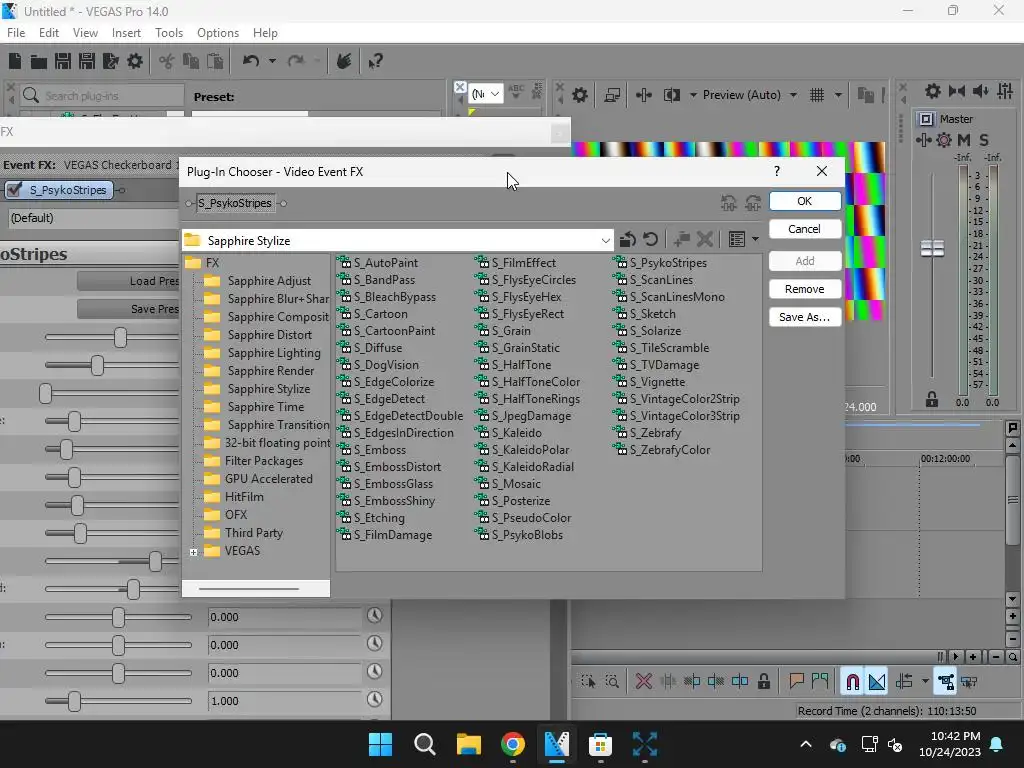The width and height of the screenshot is (1024, 768).
Task: Open the Overlays grid dropdown arrow
Action: pyautogui.click(x=838, y=95)
